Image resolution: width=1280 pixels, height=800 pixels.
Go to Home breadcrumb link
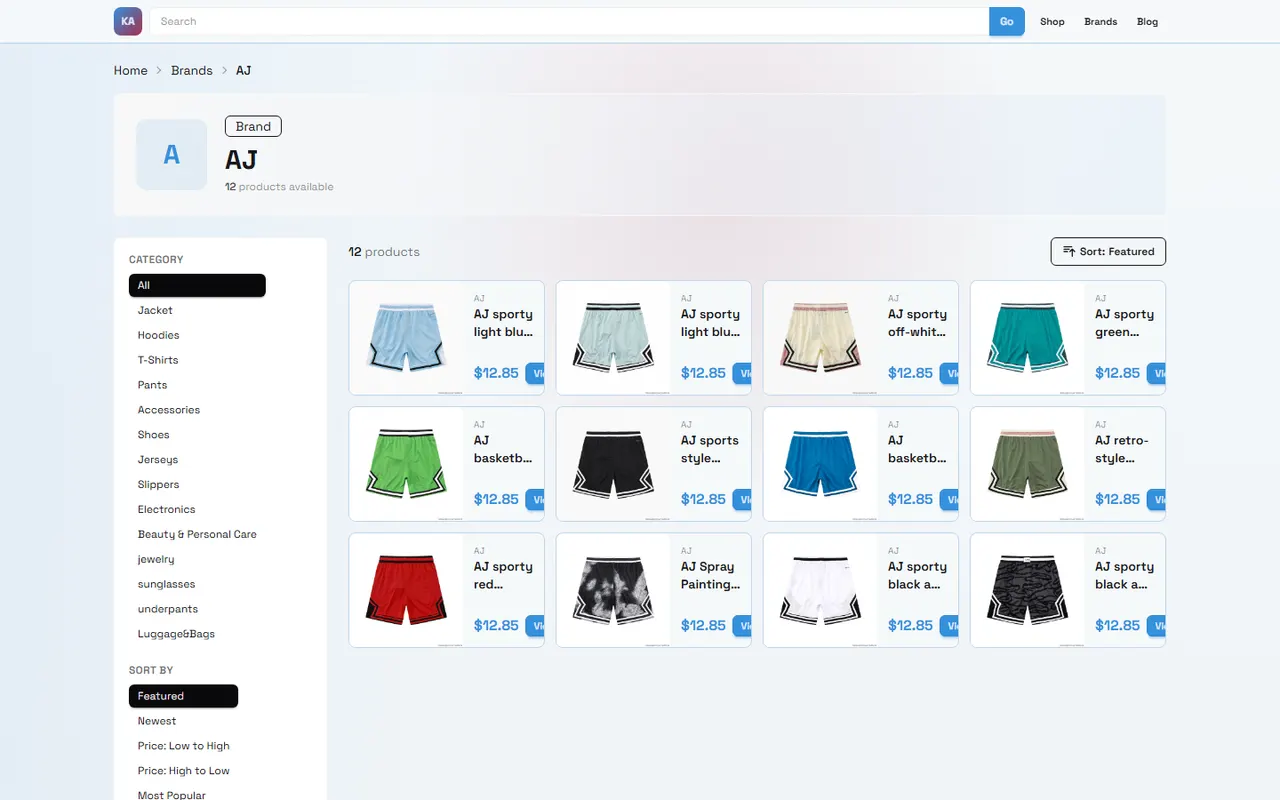(130, 71)
